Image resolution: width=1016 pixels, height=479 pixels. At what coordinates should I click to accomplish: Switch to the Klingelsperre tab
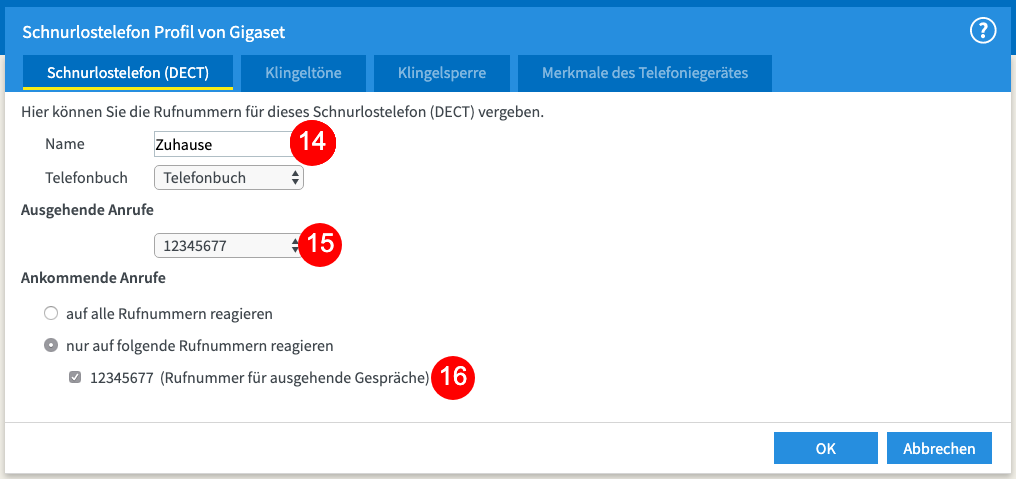click(x=442, y=73)
